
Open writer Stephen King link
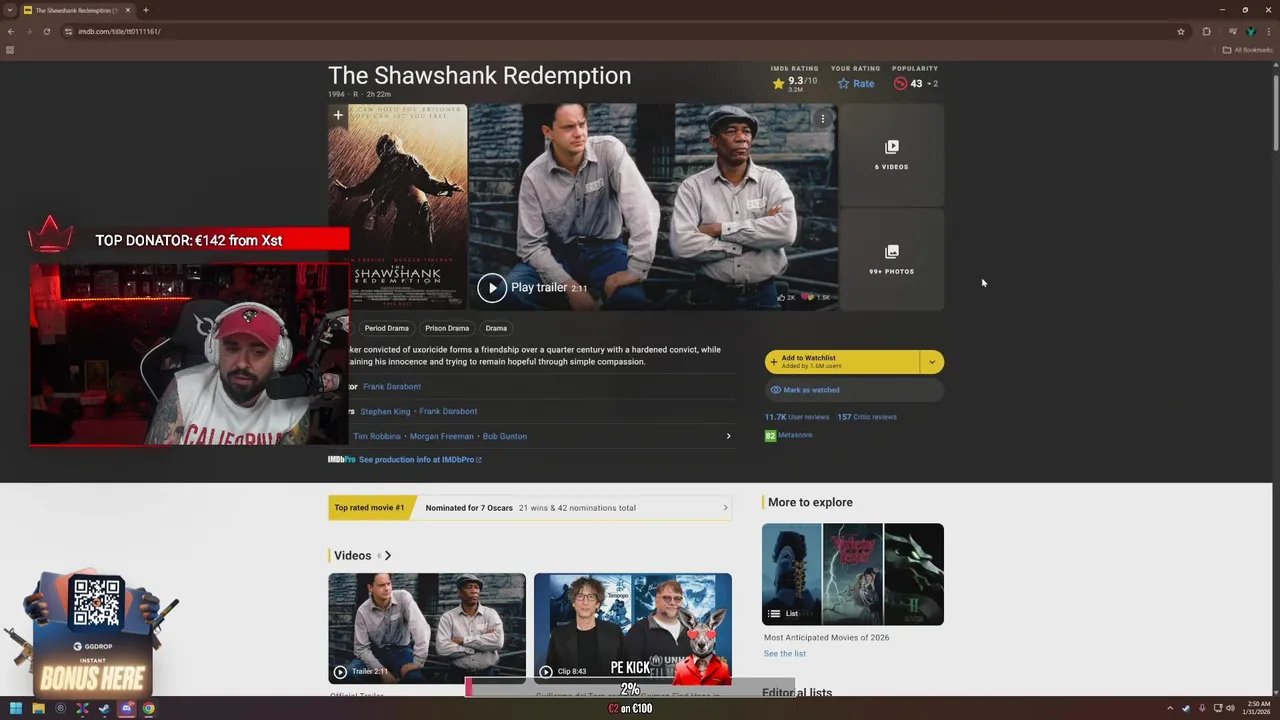click(x=385, y=412)
